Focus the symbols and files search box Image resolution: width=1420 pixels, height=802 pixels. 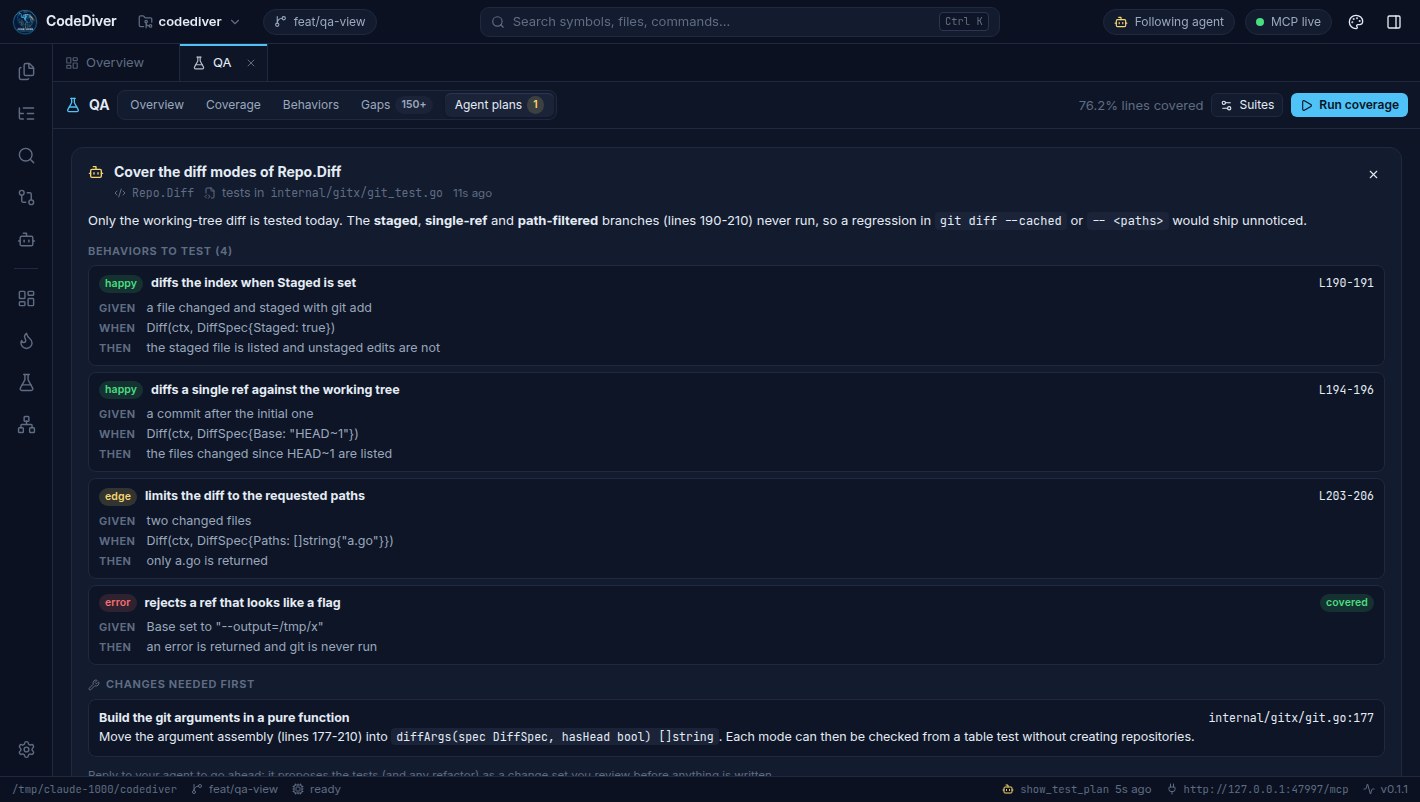point(739,22)
